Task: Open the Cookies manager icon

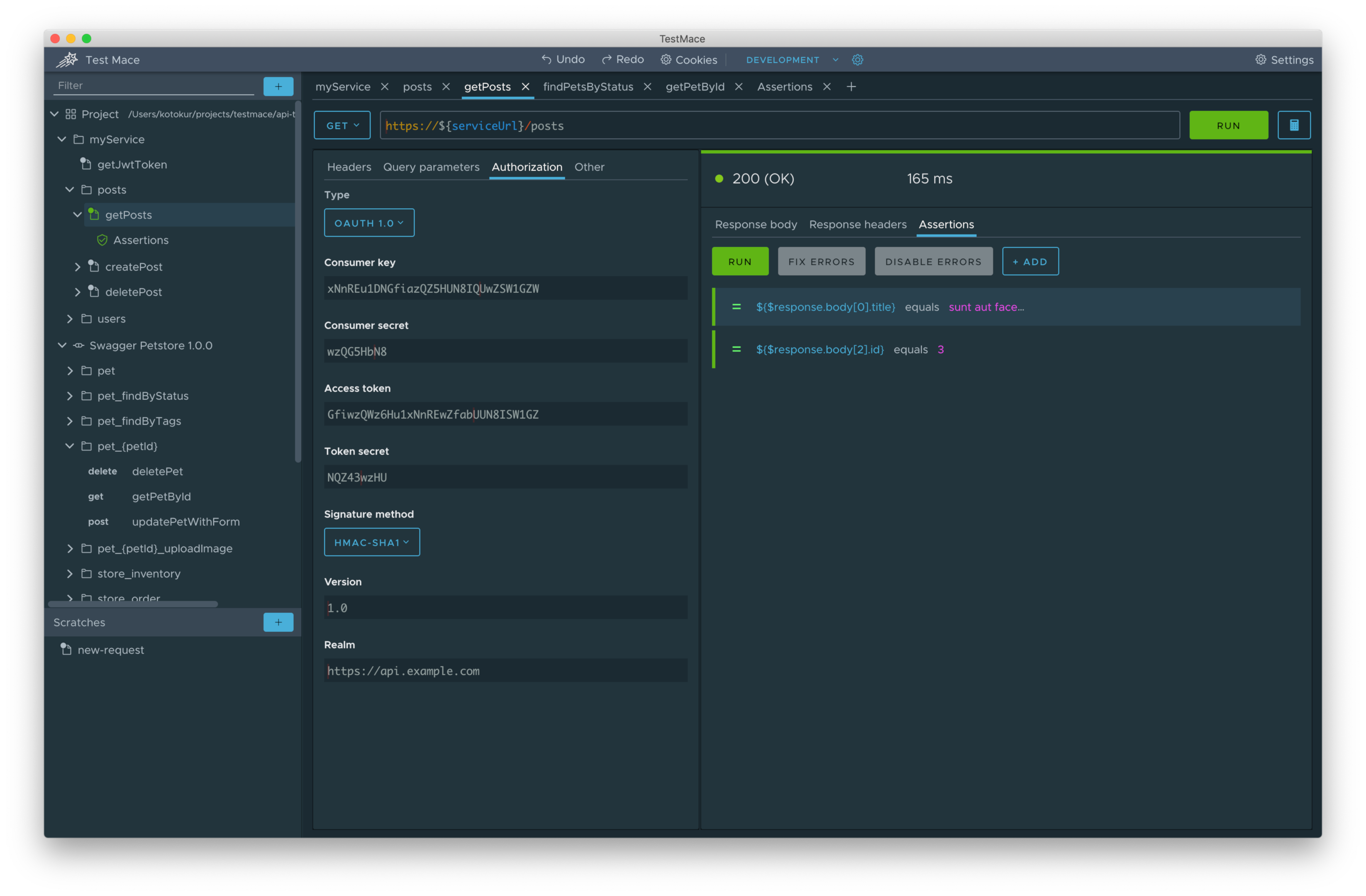Action: 666,59
